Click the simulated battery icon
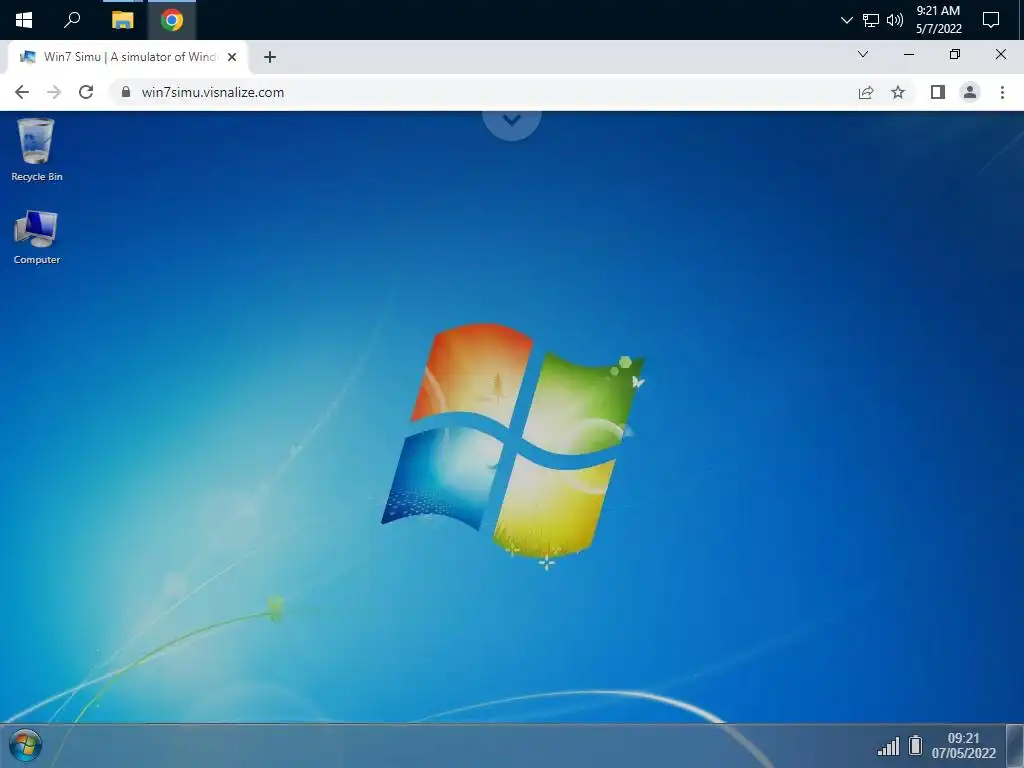Screen dimensions: 1024x768 (916, 745)
